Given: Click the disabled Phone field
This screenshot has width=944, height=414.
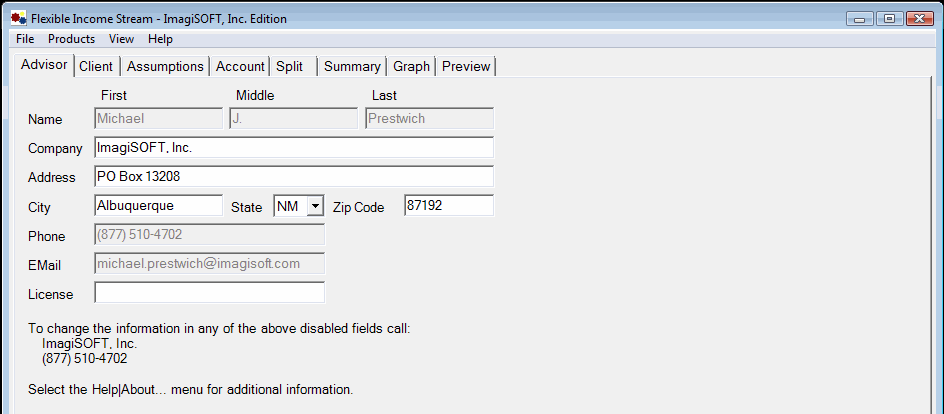Looking at the screenshot, I should point(210,234).
